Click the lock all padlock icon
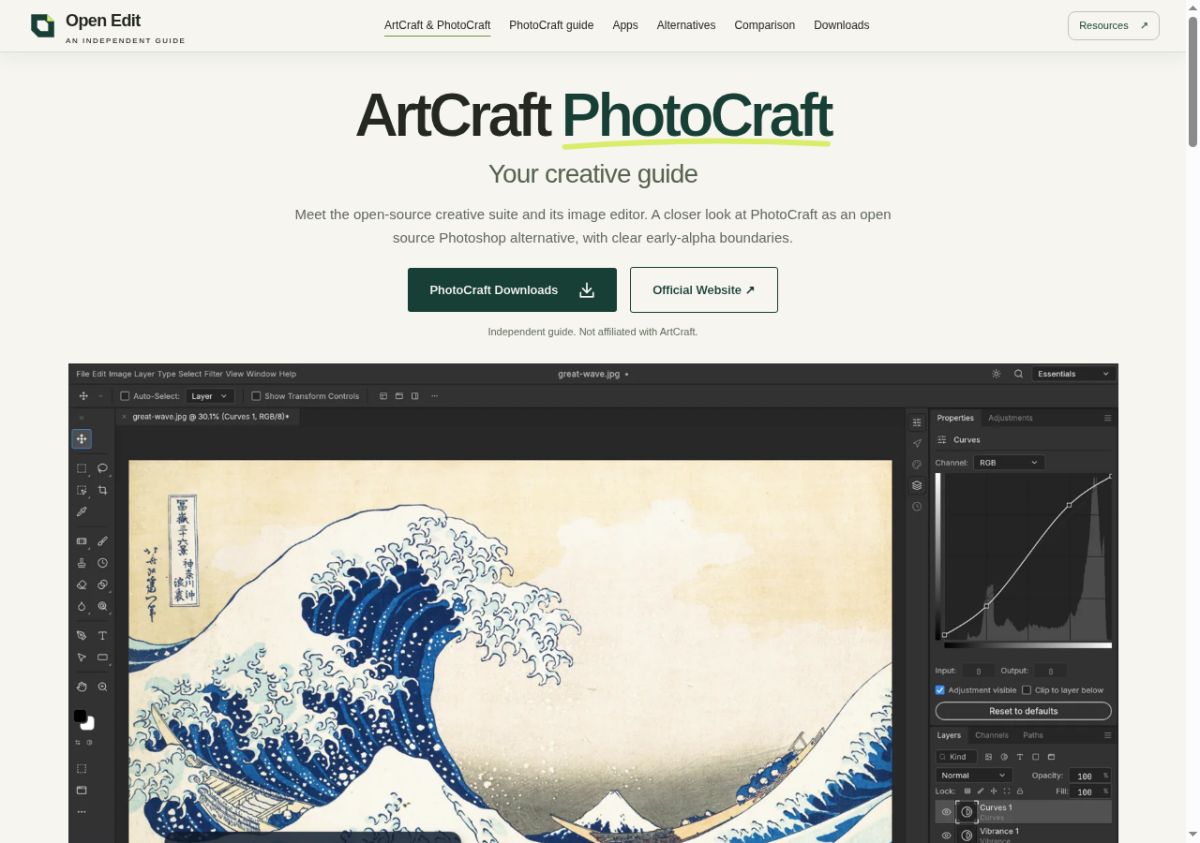The height and width of the screenshot is (843, 1200). click(1020, 791)
